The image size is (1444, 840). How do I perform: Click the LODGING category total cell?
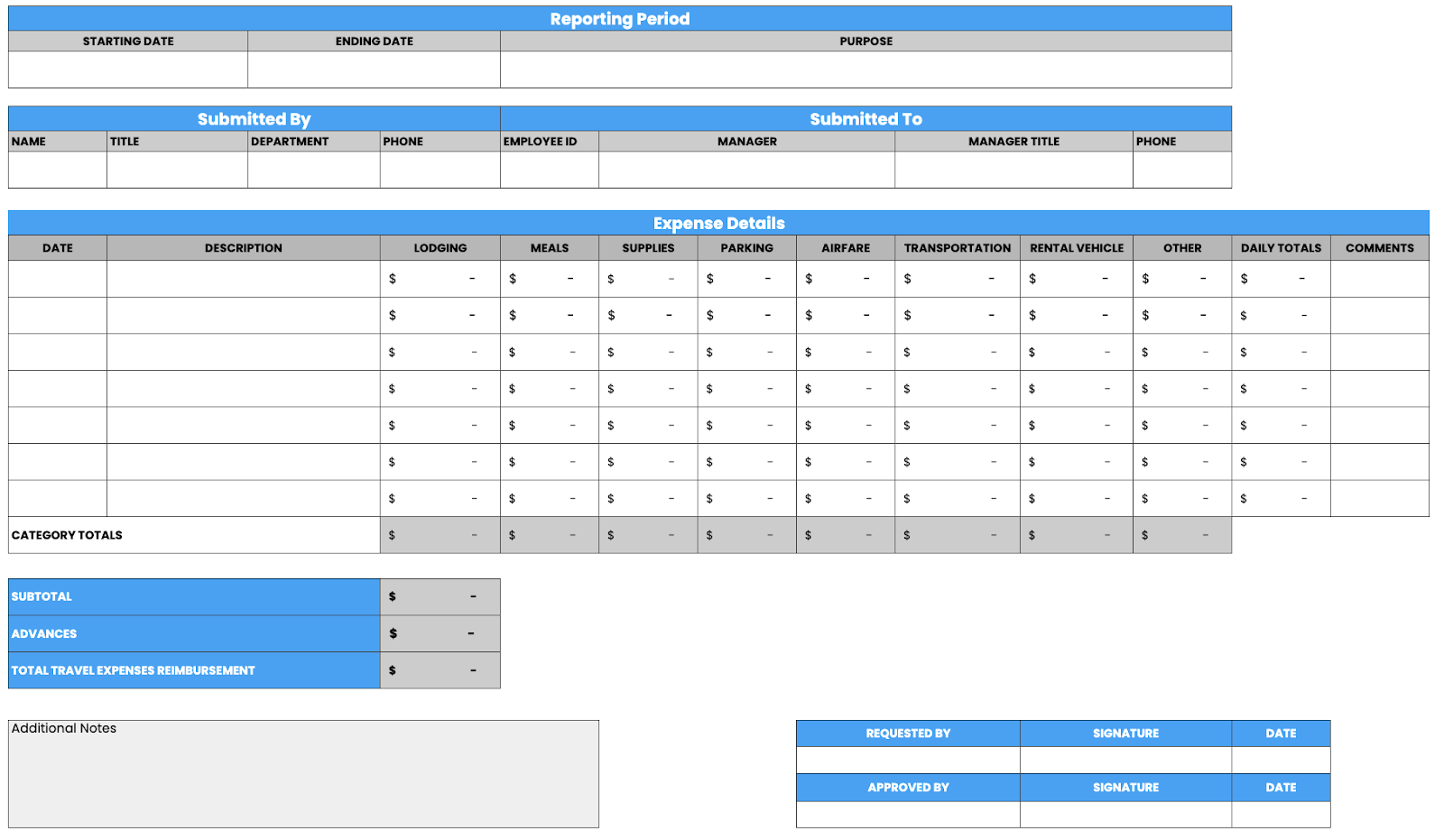(x=440, y=535)
